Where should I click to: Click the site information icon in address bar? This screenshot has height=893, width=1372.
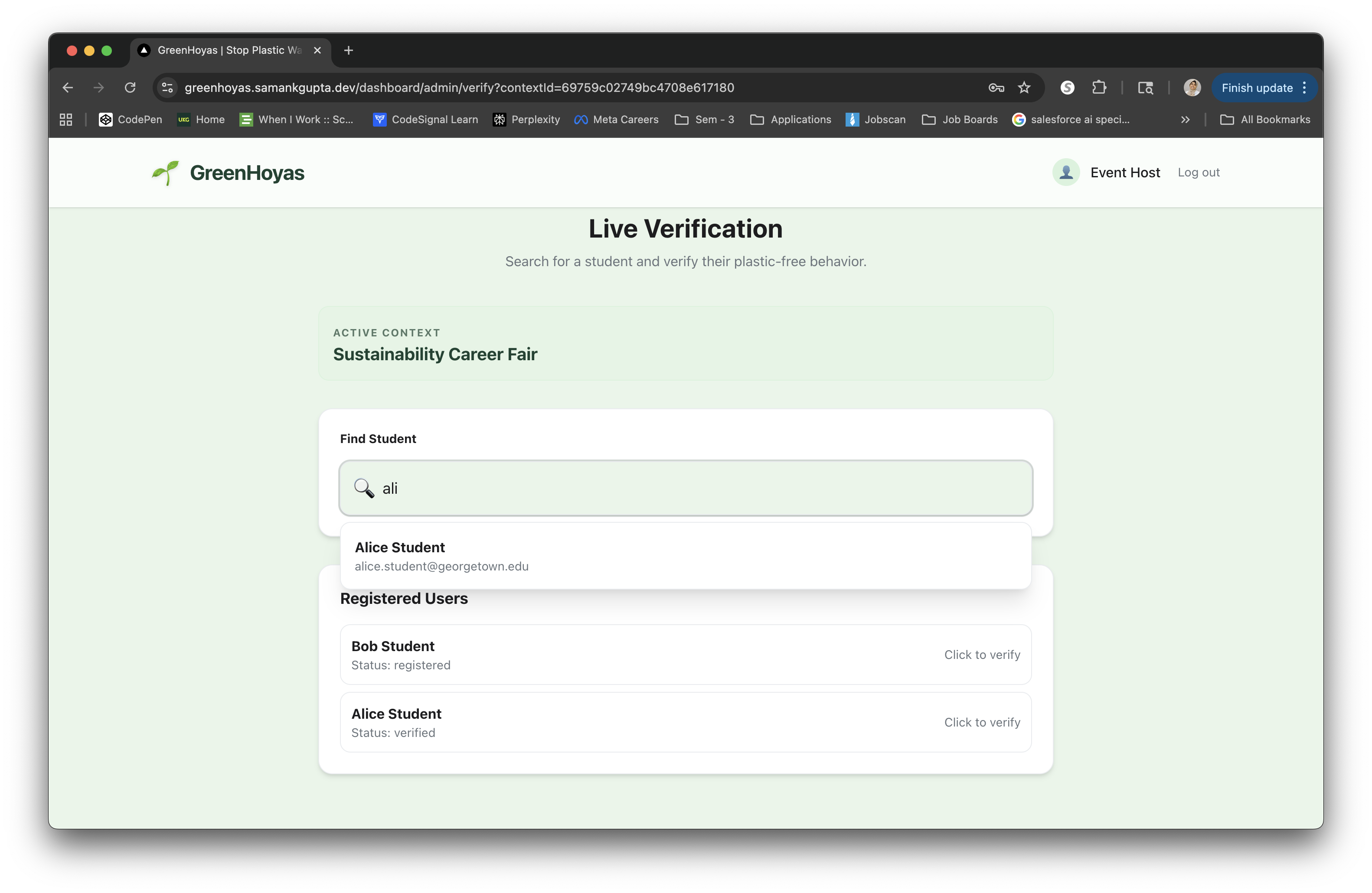point(167,88)
